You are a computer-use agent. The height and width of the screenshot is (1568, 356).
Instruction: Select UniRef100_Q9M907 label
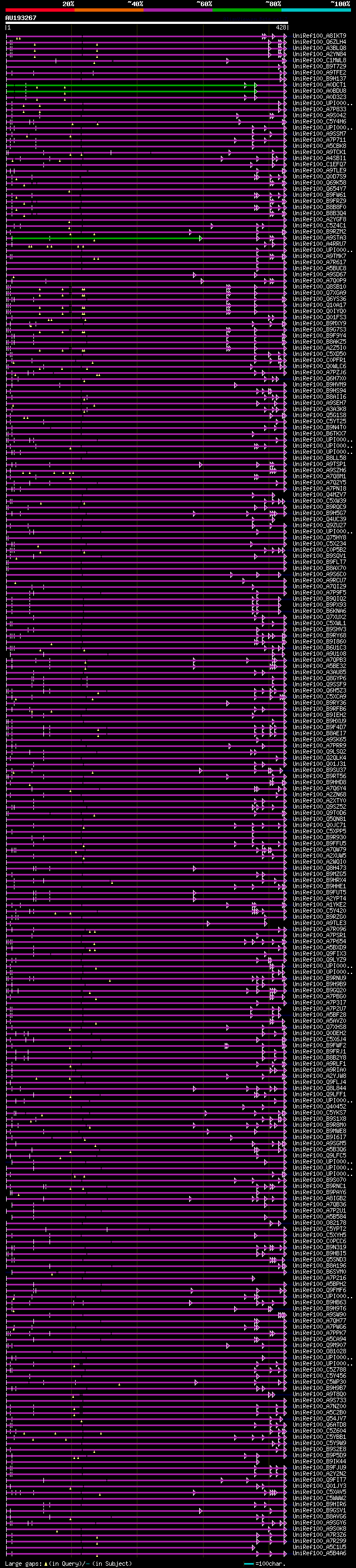pyautogui.click(x=319, y=1345)
